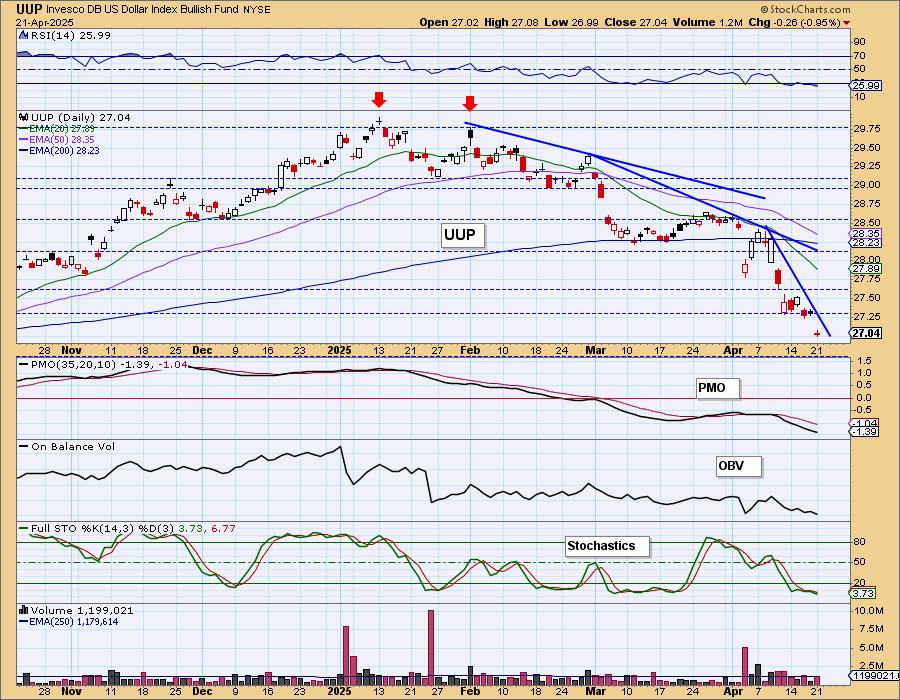900x700 pixels.
Task: Click the second red down arrow over February
Action: 470,103
